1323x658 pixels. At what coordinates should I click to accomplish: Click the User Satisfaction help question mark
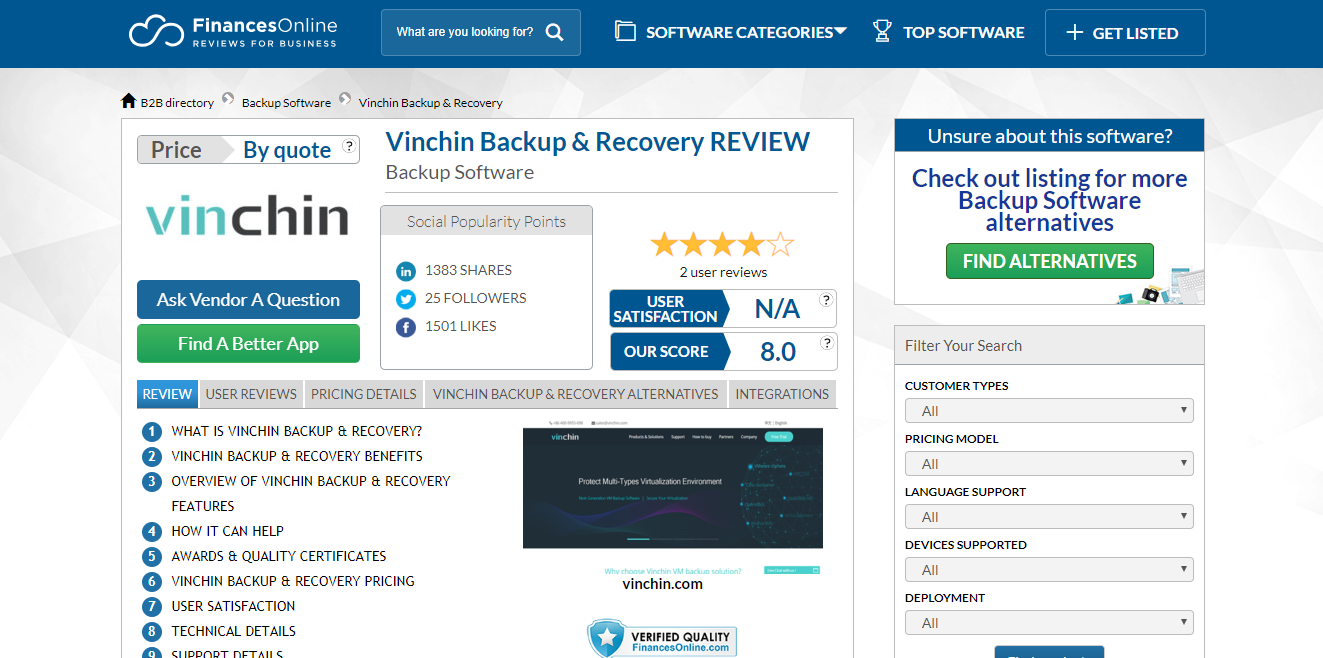click(x=826, y=300)
